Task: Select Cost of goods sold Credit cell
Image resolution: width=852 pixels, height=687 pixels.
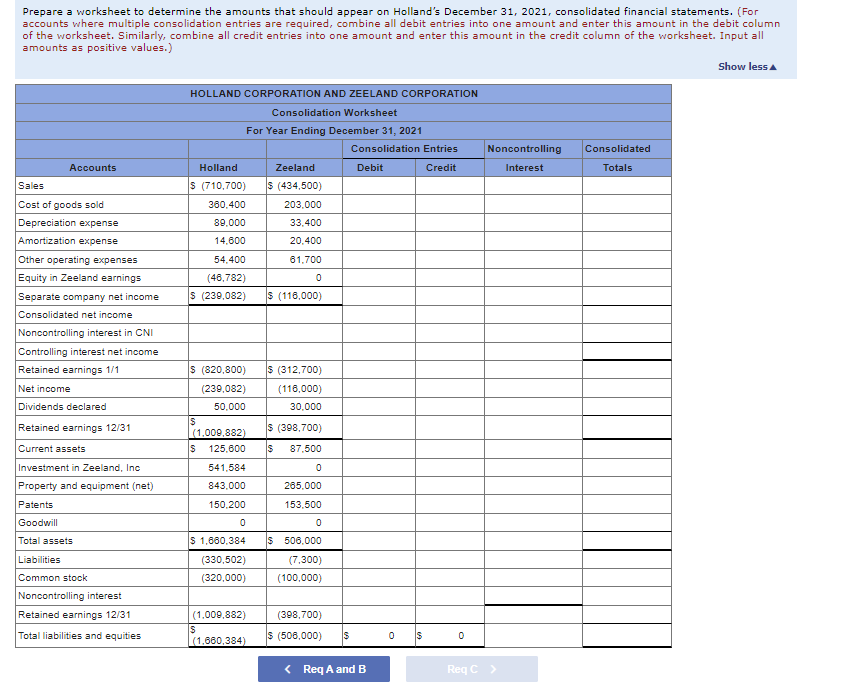Action: click(450, 204)
